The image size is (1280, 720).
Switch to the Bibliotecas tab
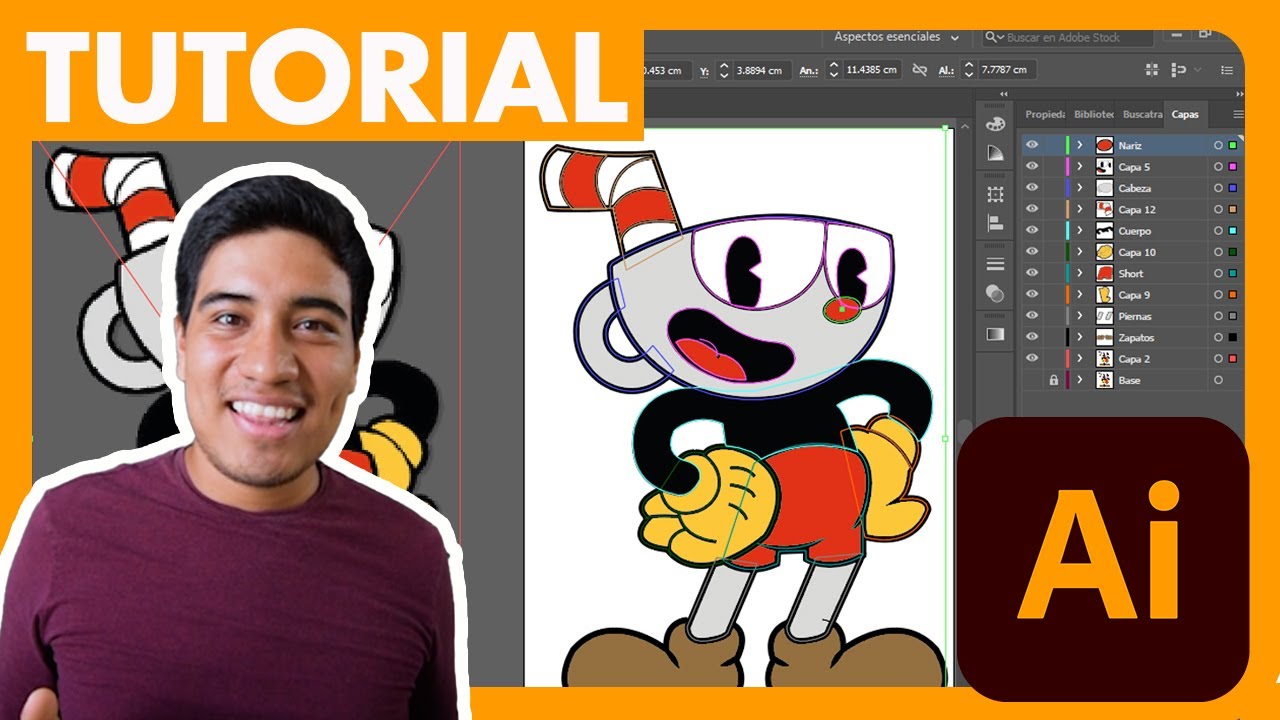1093,115
